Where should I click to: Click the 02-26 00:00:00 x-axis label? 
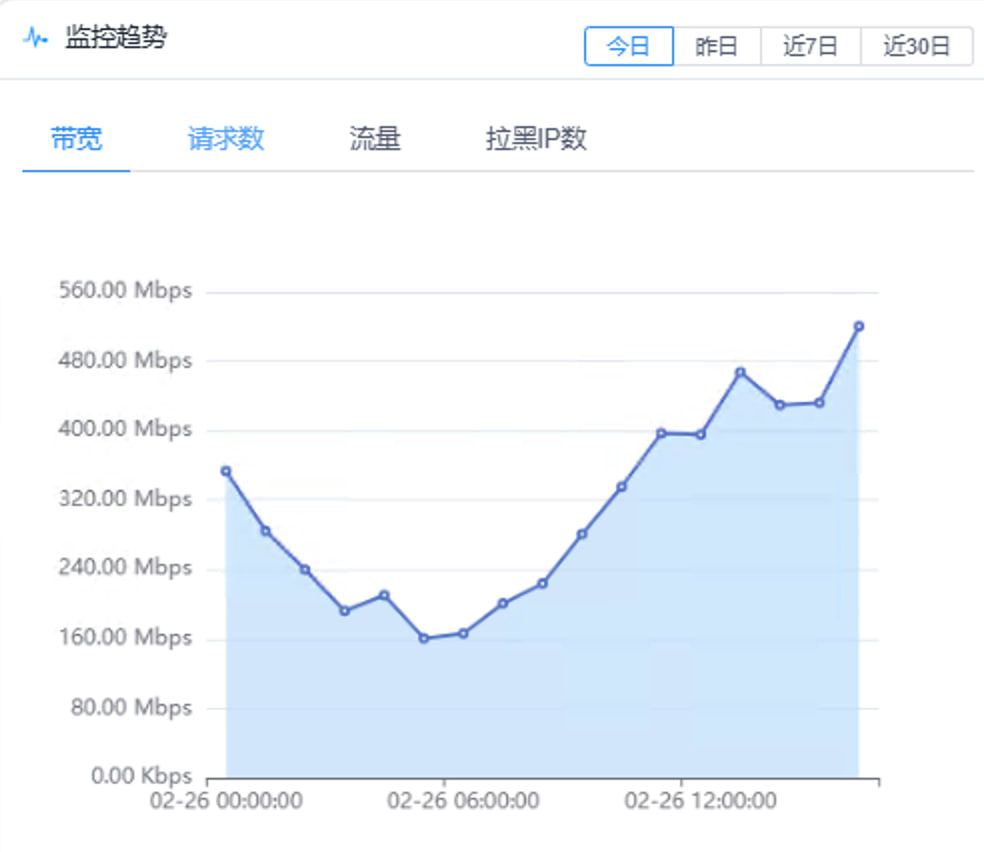click(226, 801)
